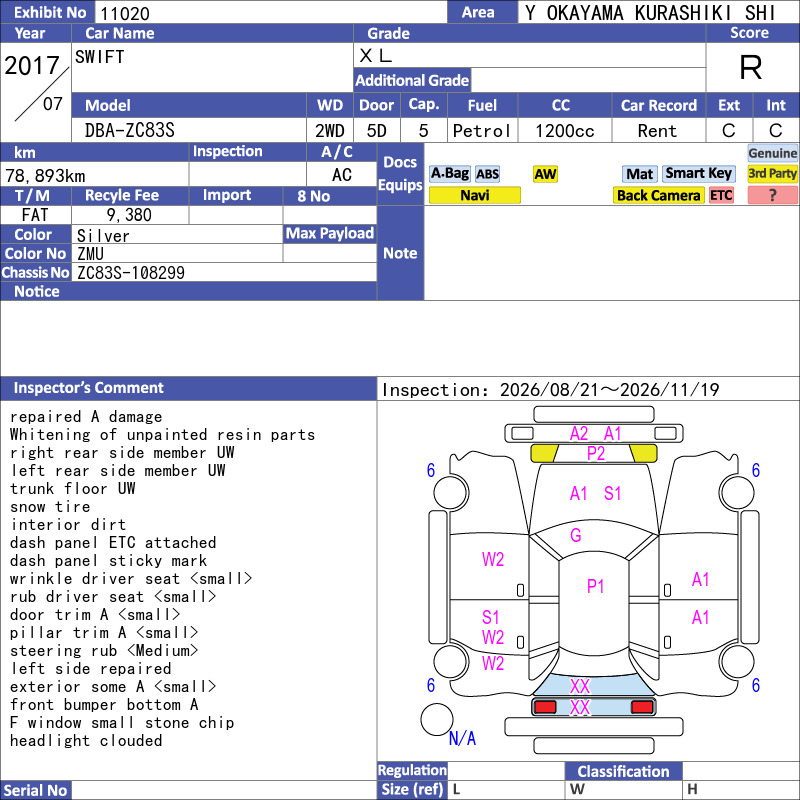The width and height of the screenshot is (800, 800).
Task: Click the year value 2017
Action: tap(32, 66)
